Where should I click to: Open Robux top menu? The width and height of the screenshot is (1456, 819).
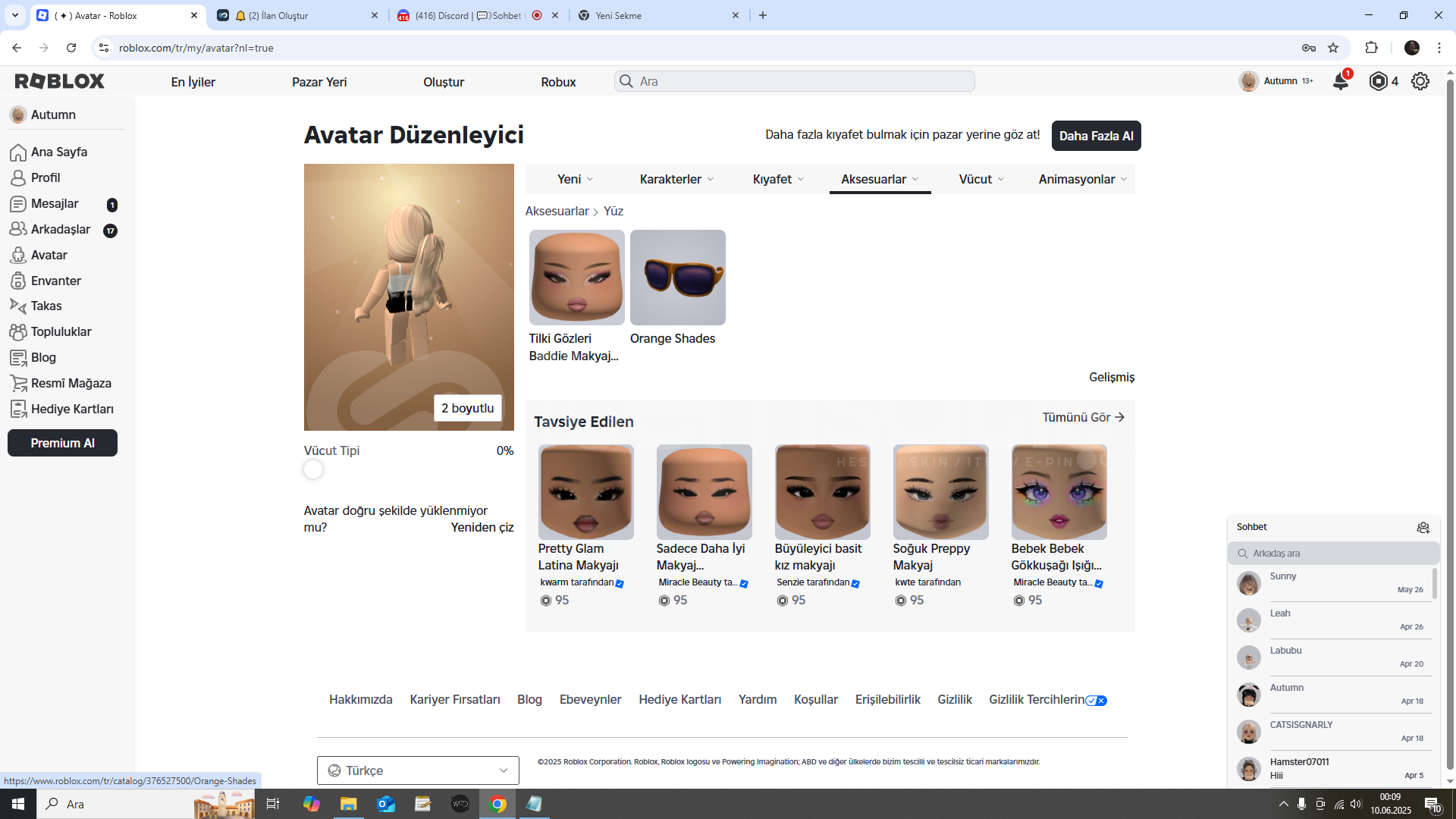[x=558, y=82]
